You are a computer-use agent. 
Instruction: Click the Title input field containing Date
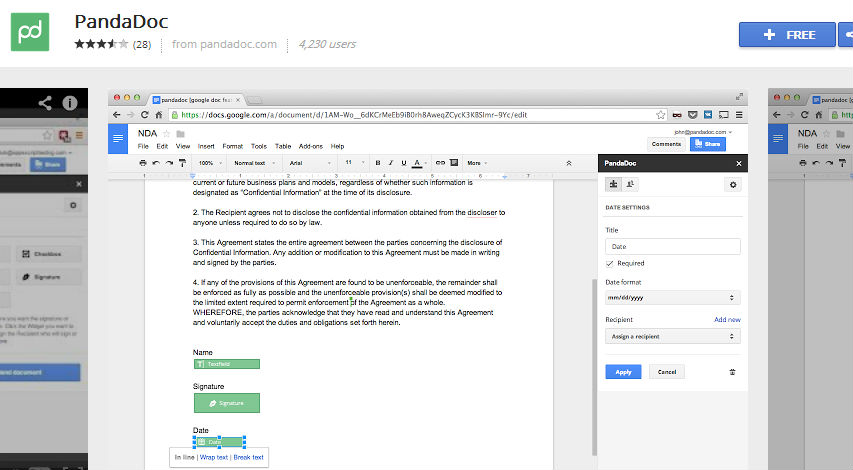click(672, 246)
